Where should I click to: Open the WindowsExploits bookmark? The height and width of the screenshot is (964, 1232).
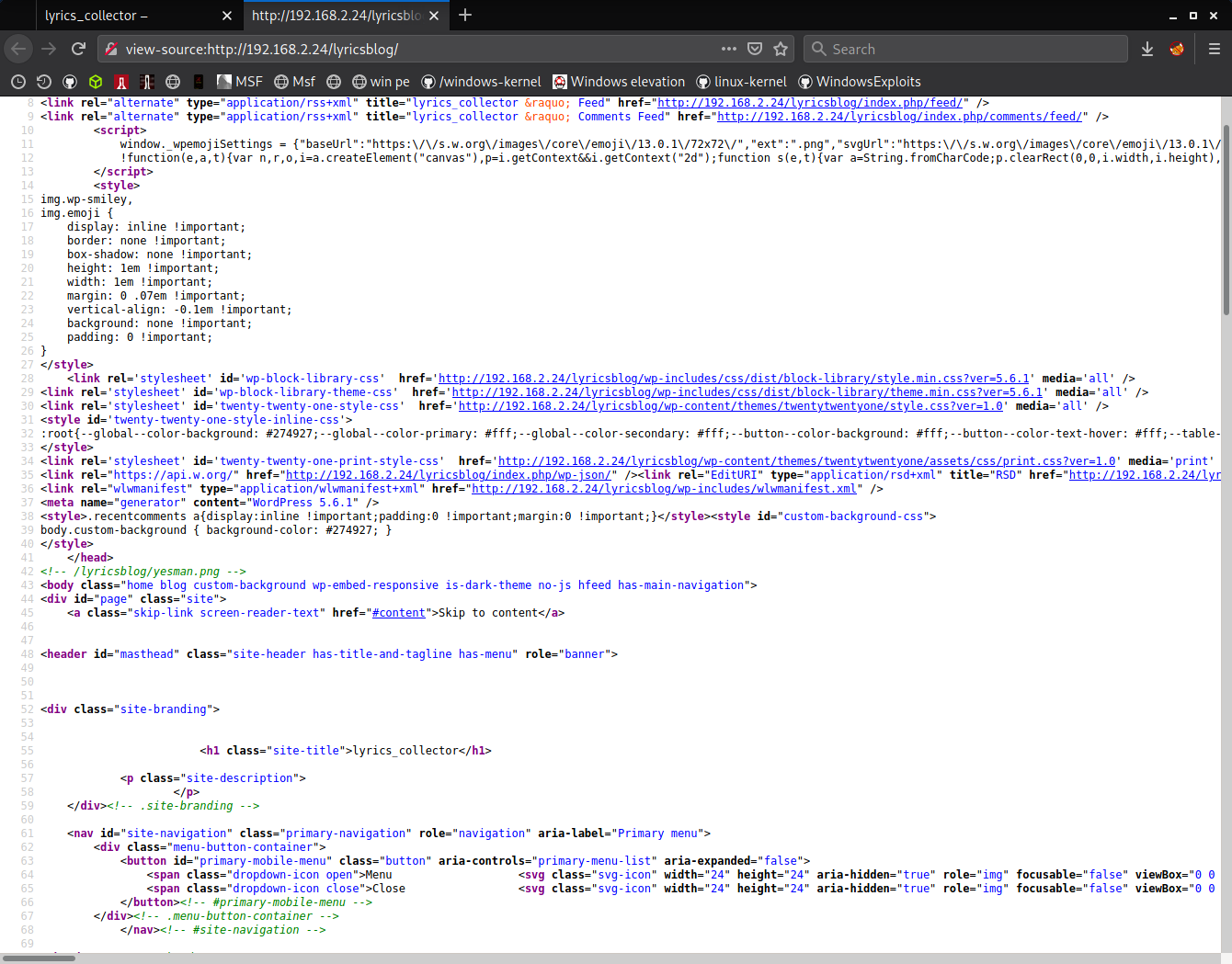pos(860,82)
